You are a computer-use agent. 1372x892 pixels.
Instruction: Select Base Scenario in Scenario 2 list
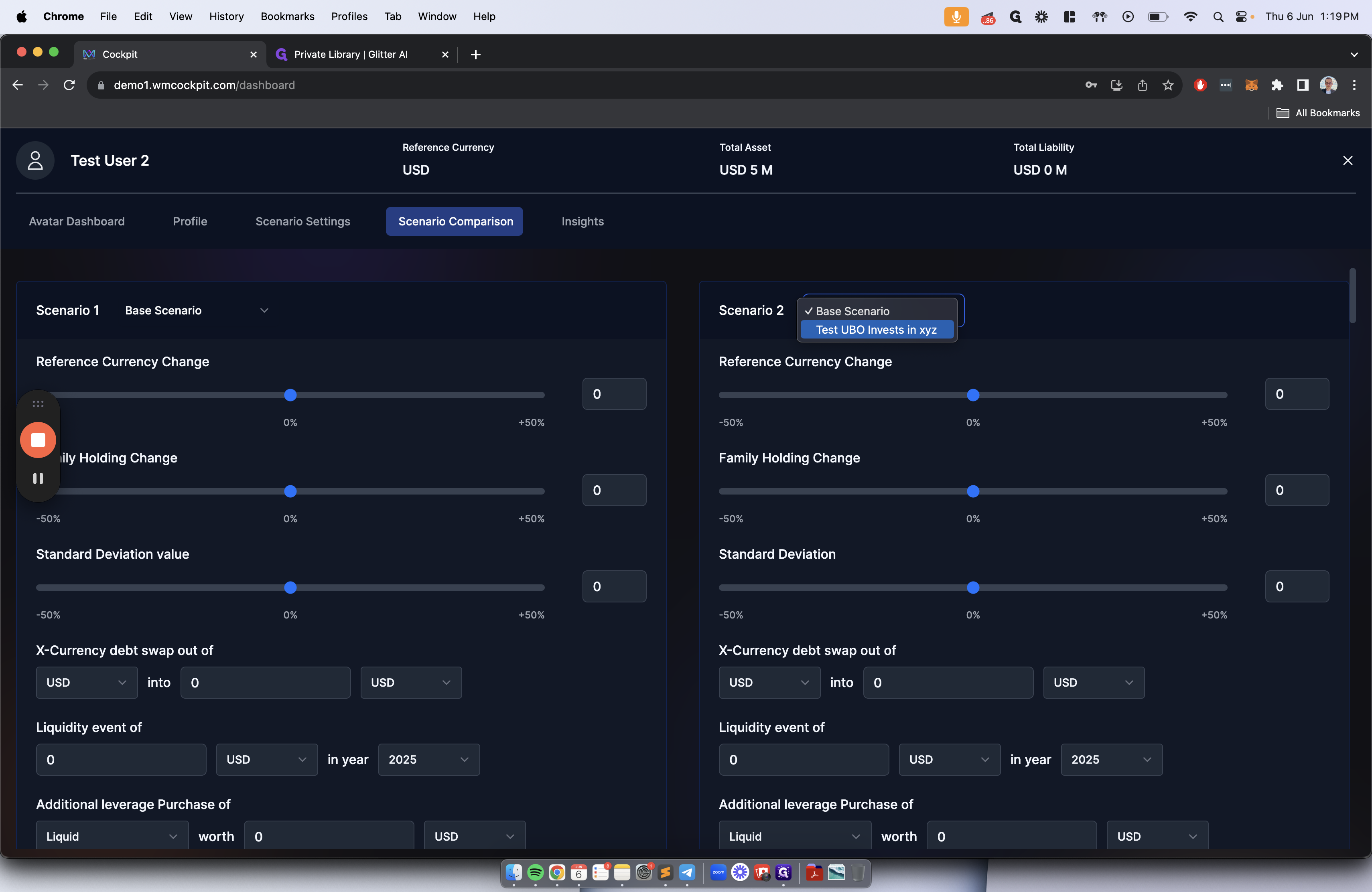[876, 311]
